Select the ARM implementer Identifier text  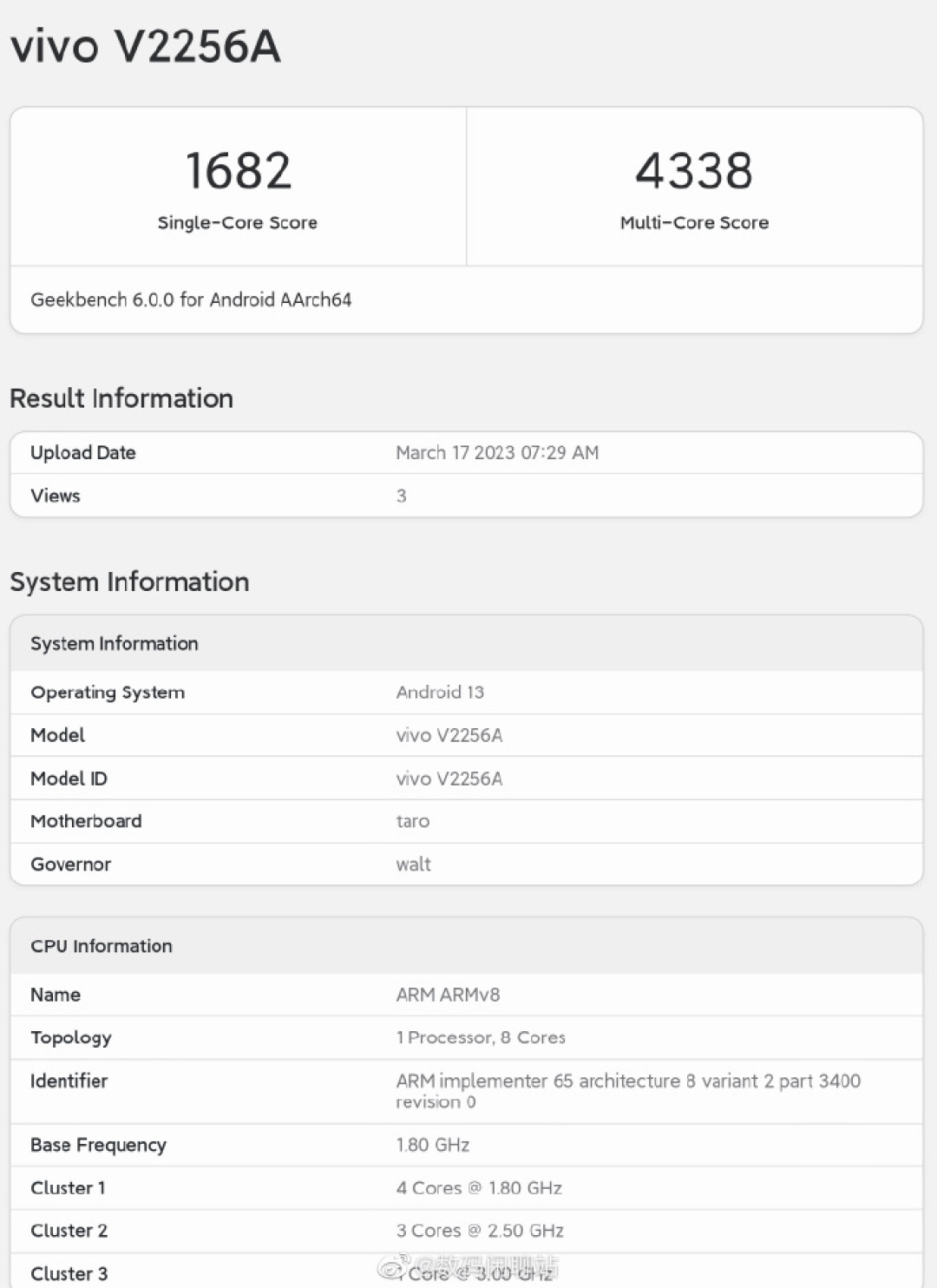[628, 1091]
